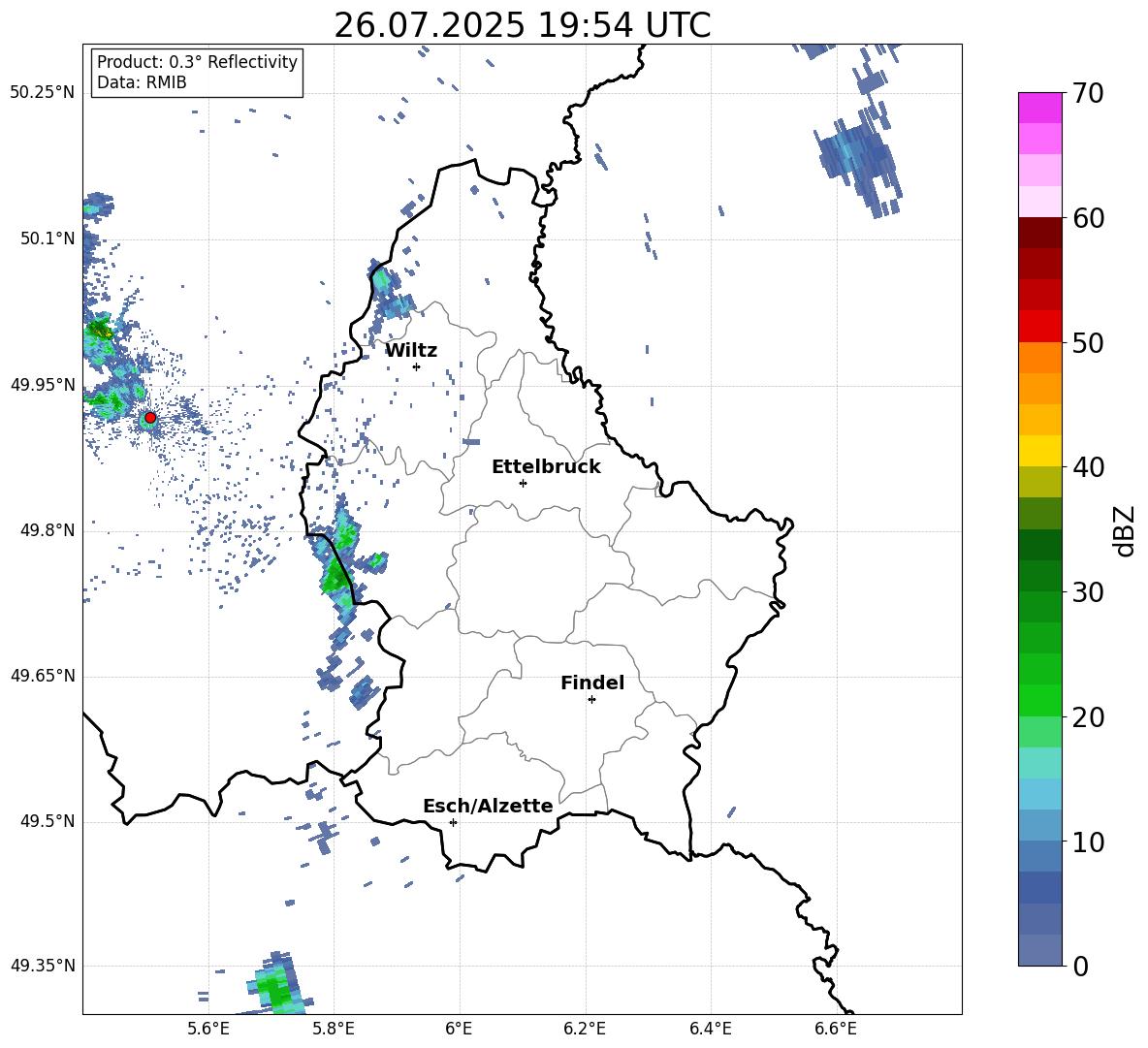Click the Findel station cross marker
Screen dimensions: 1148x1048
click(x=591, y=700)
